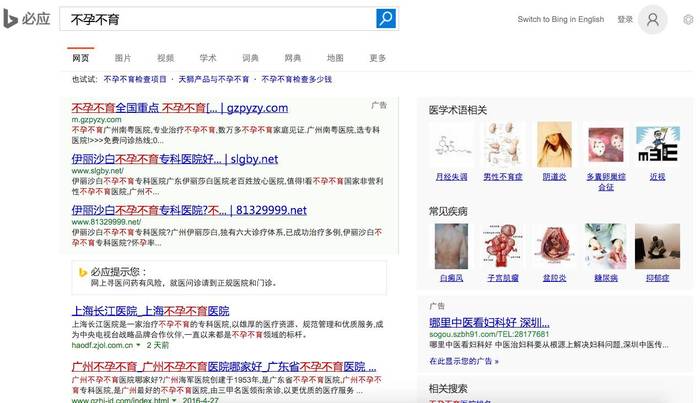Click the 近视 eye-chart cartoon thumbnail

tap(658, 144)
